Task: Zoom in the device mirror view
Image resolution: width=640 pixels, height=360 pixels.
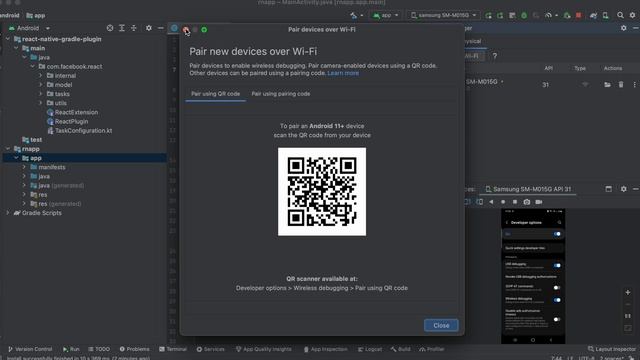Action: pyautogui.click(x=628, y=293)
